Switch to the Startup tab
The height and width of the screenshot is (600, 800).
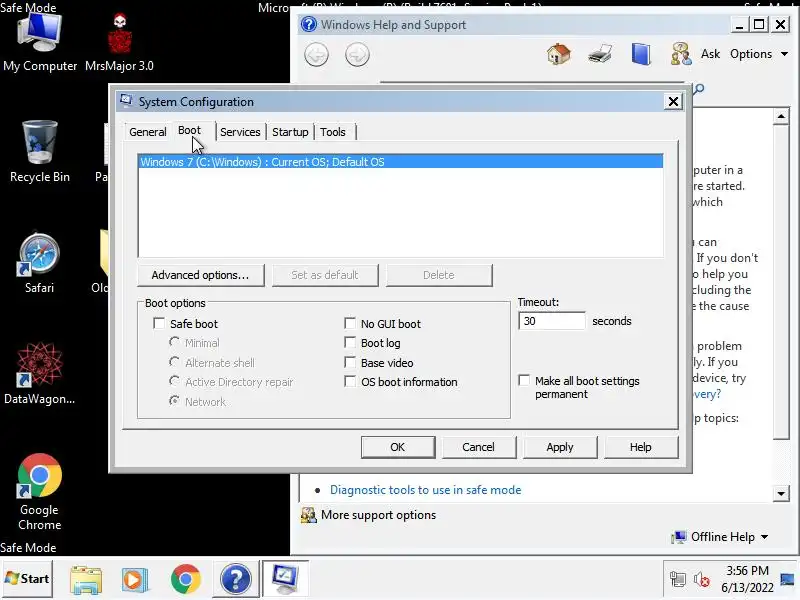click(x=290, y=132)
